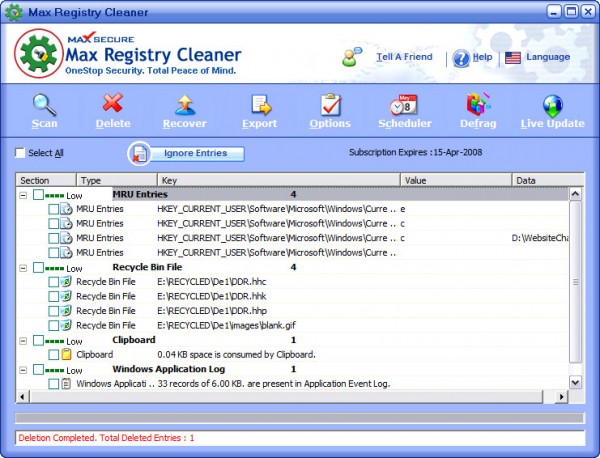
Task: Collapse the Recycle Bin File group
Action: tap(24, 267)
